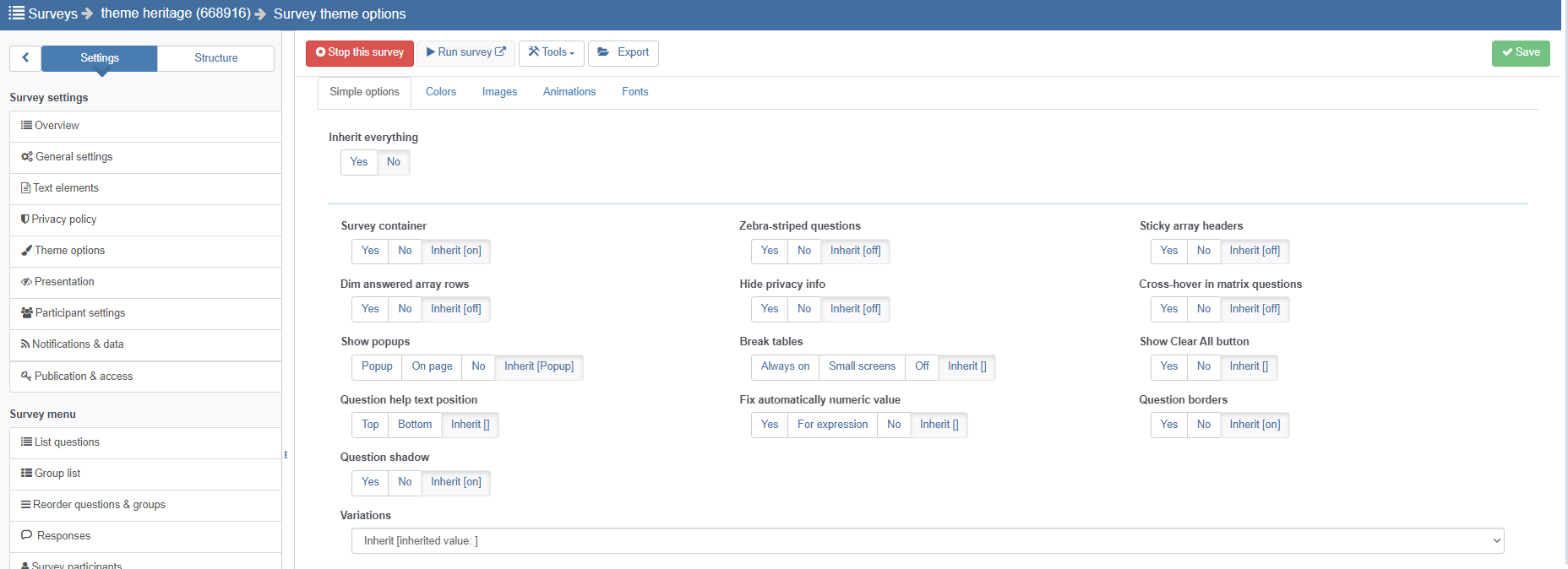Set Zebra-striped questions to Yes

(x=769, y=251)
